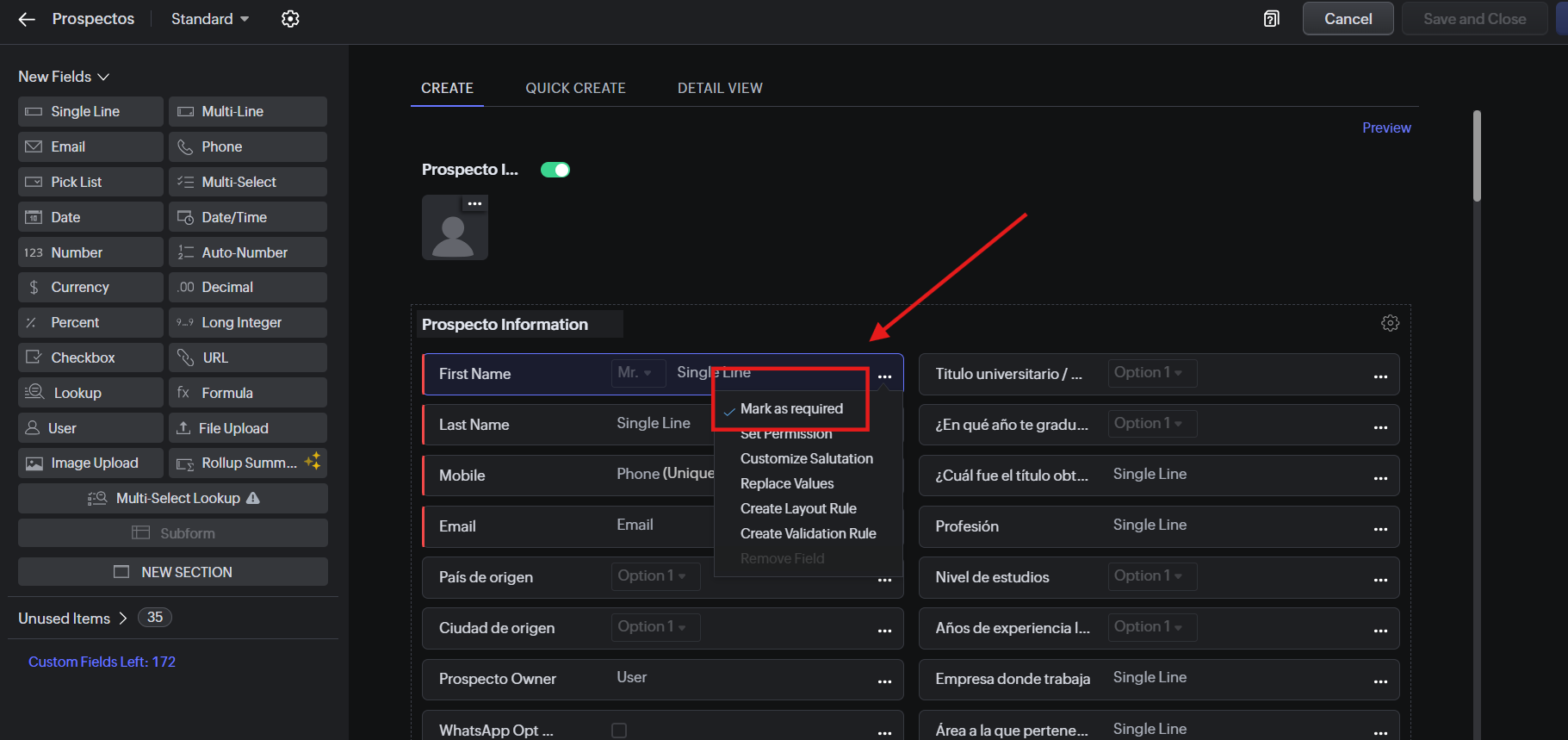The width and height of the screenshot is (1568, 740).
Task: Open three-dot menu for Nivel de estudios
Action: coord(1380,580)
